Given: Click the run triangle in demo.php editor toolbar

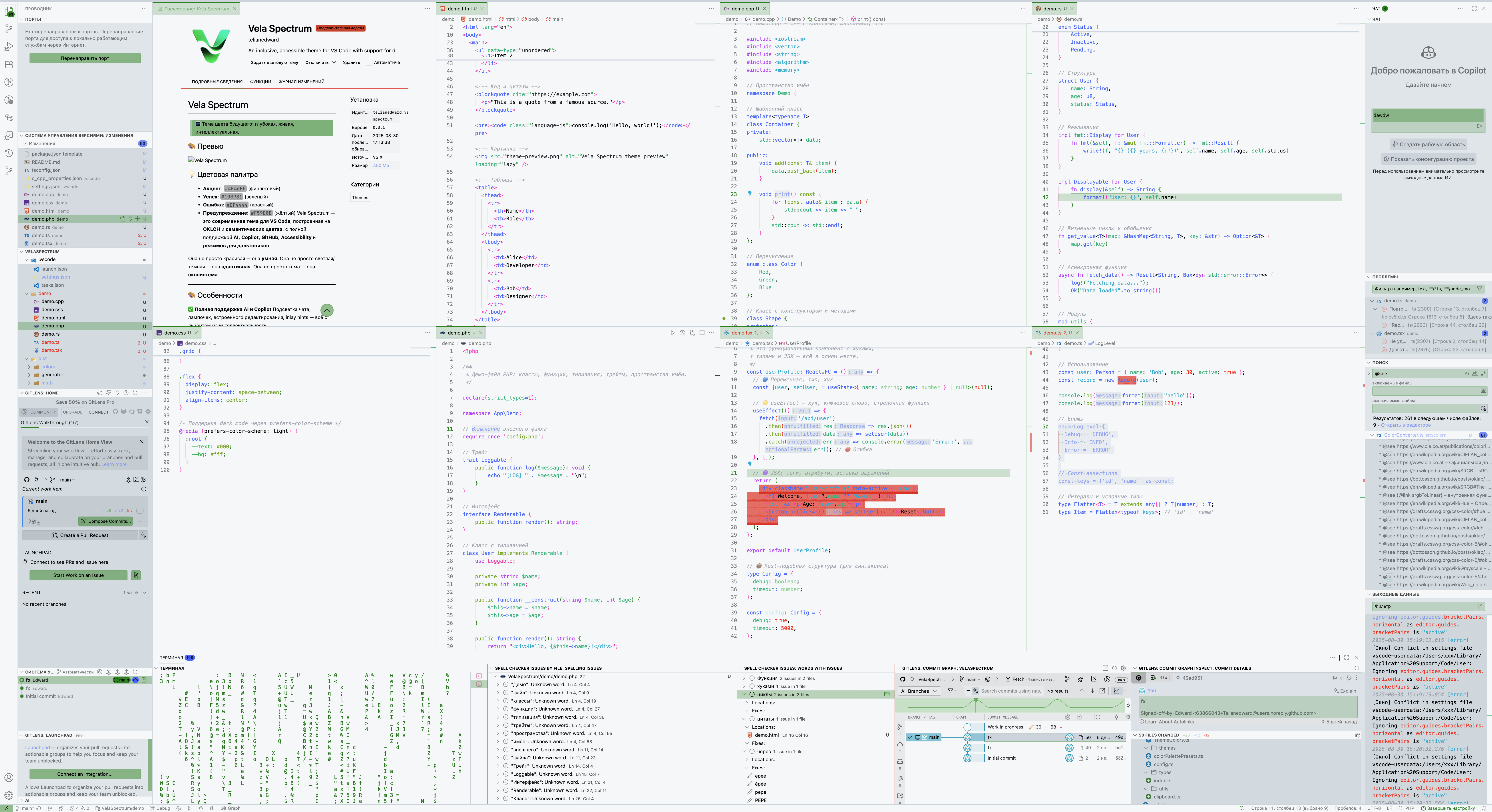Looking at the screenshot, I should [x=672, y=333].
